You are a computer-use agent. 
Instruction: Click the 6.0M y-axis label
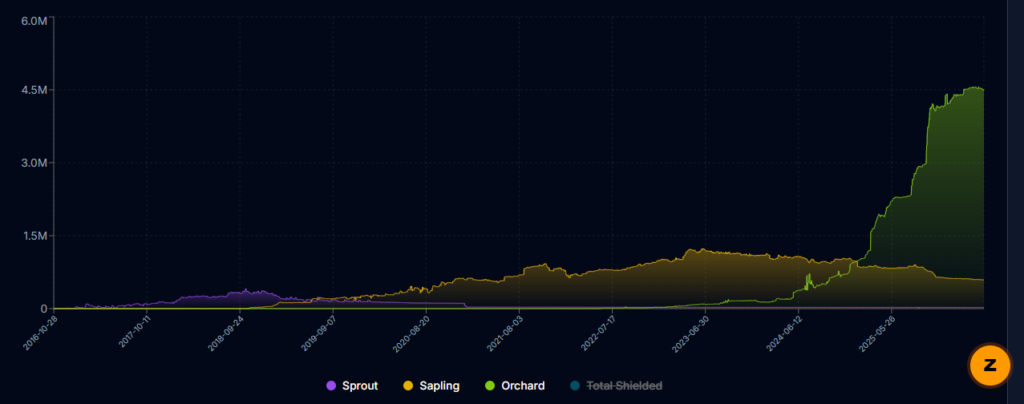(x=34, y=21)
